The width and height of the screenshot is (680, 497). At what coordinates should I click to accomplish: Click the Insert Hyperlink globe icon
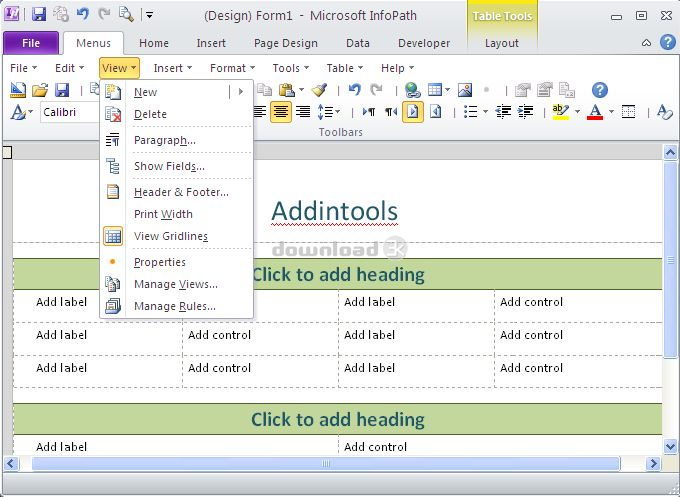[x=412, y=90]
